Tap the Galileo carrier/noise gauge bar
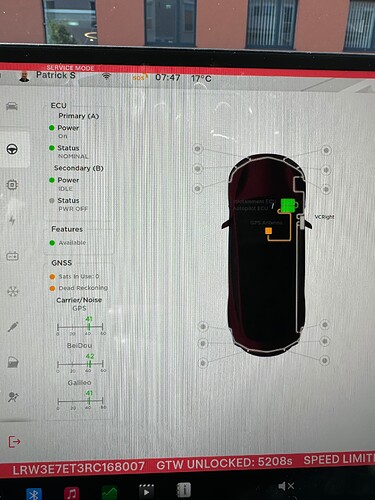 pyautogui.click(x=80, y=401)
